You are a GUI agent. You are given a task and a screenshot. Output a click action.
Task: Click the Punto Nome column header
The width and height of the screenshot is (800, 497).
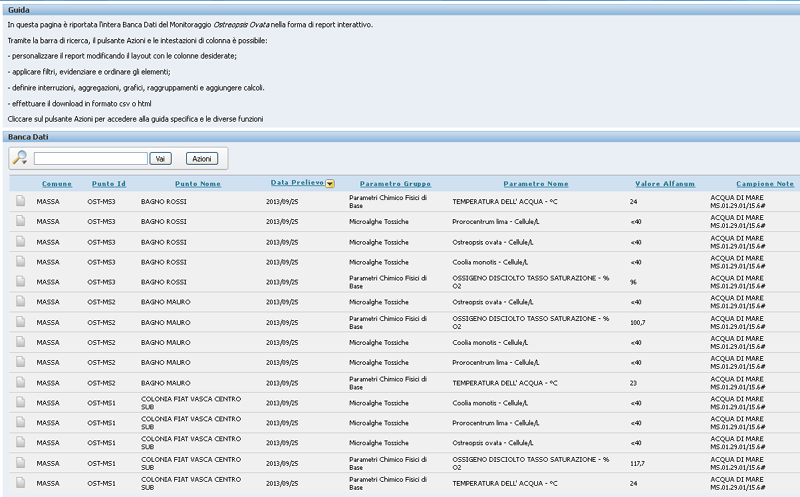197,184
